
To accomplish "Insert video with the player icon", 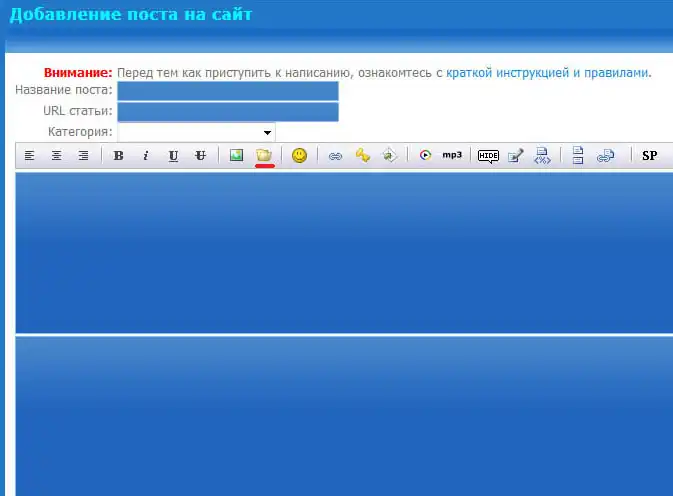I will (425, 155).
